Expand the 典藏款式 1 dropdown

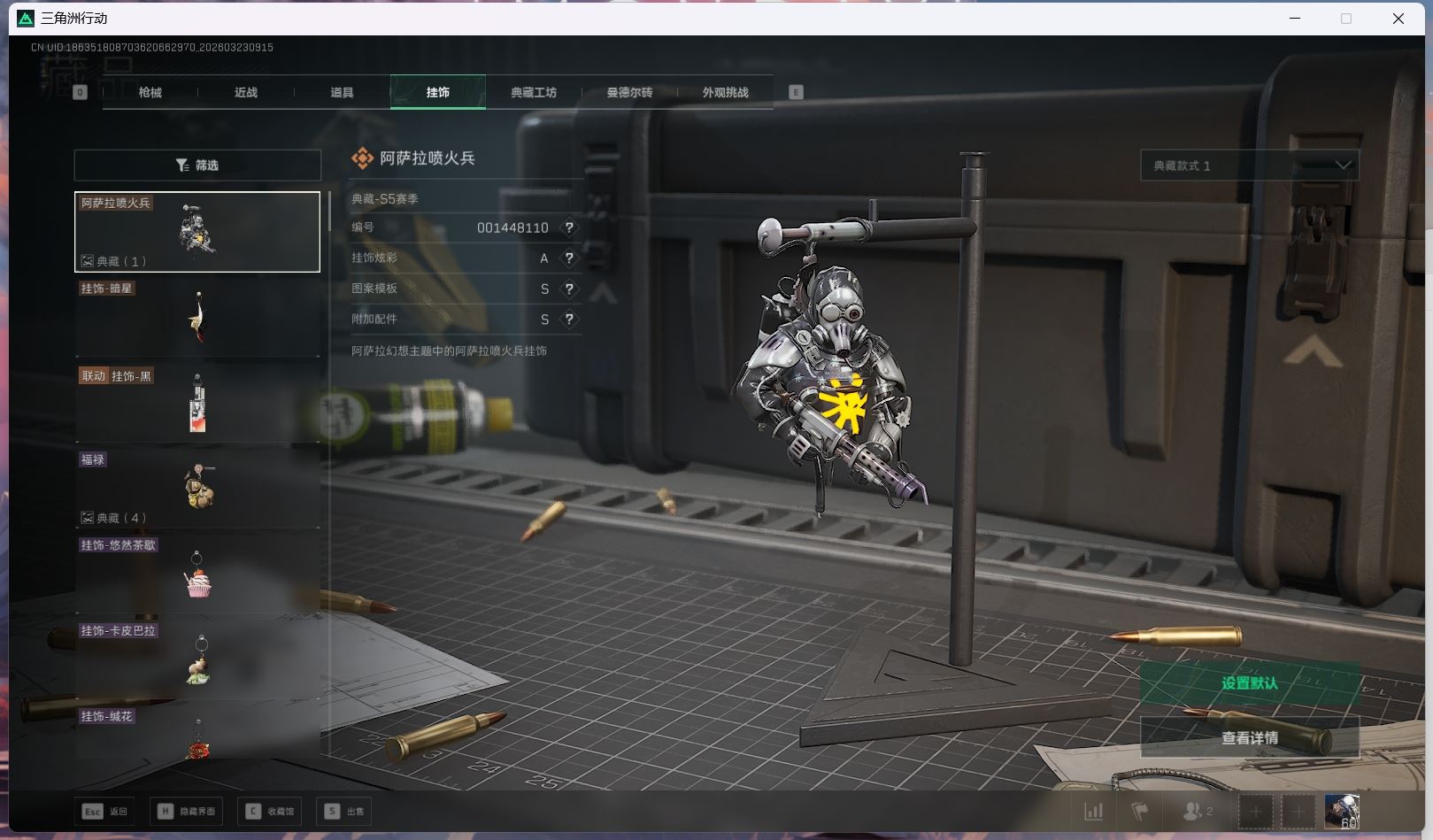tap(1249, 166)
